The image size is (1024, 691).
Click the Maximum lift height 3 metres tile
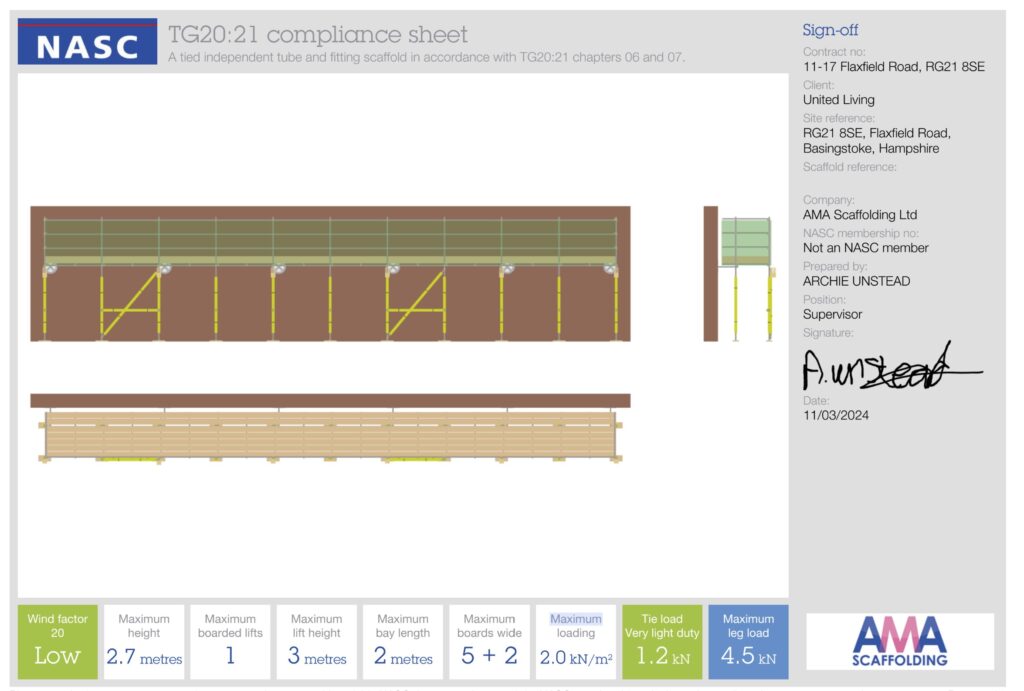coord(317,641)
